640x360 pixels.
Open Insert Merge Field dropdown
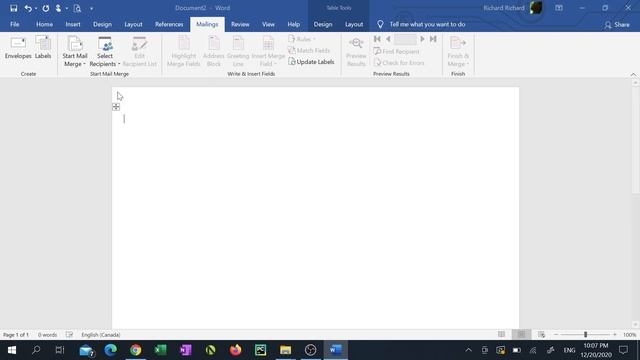pyautogui.click(x=268, y=52)
